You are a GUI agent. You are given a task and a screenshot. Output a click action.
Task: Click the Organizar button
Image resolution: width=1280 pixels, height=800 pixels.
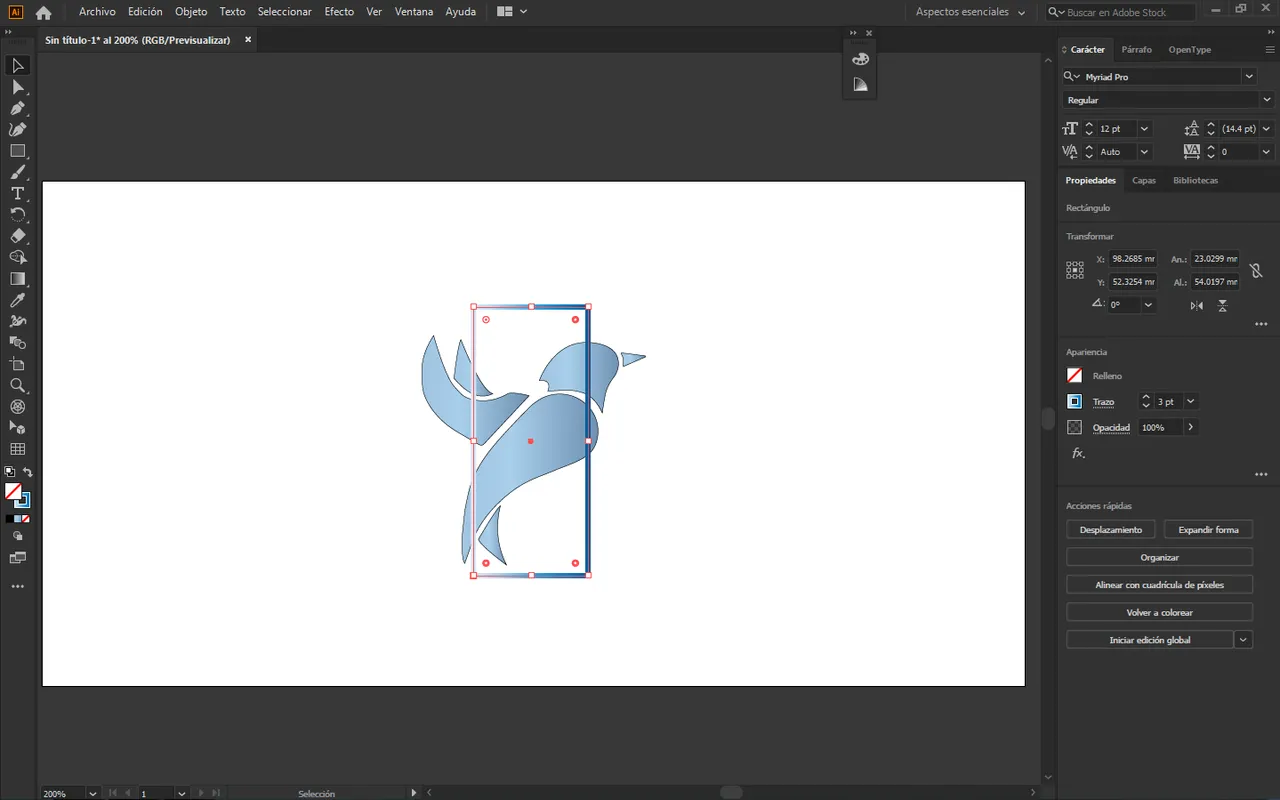pyautogui.click(x=1160, y=558)
